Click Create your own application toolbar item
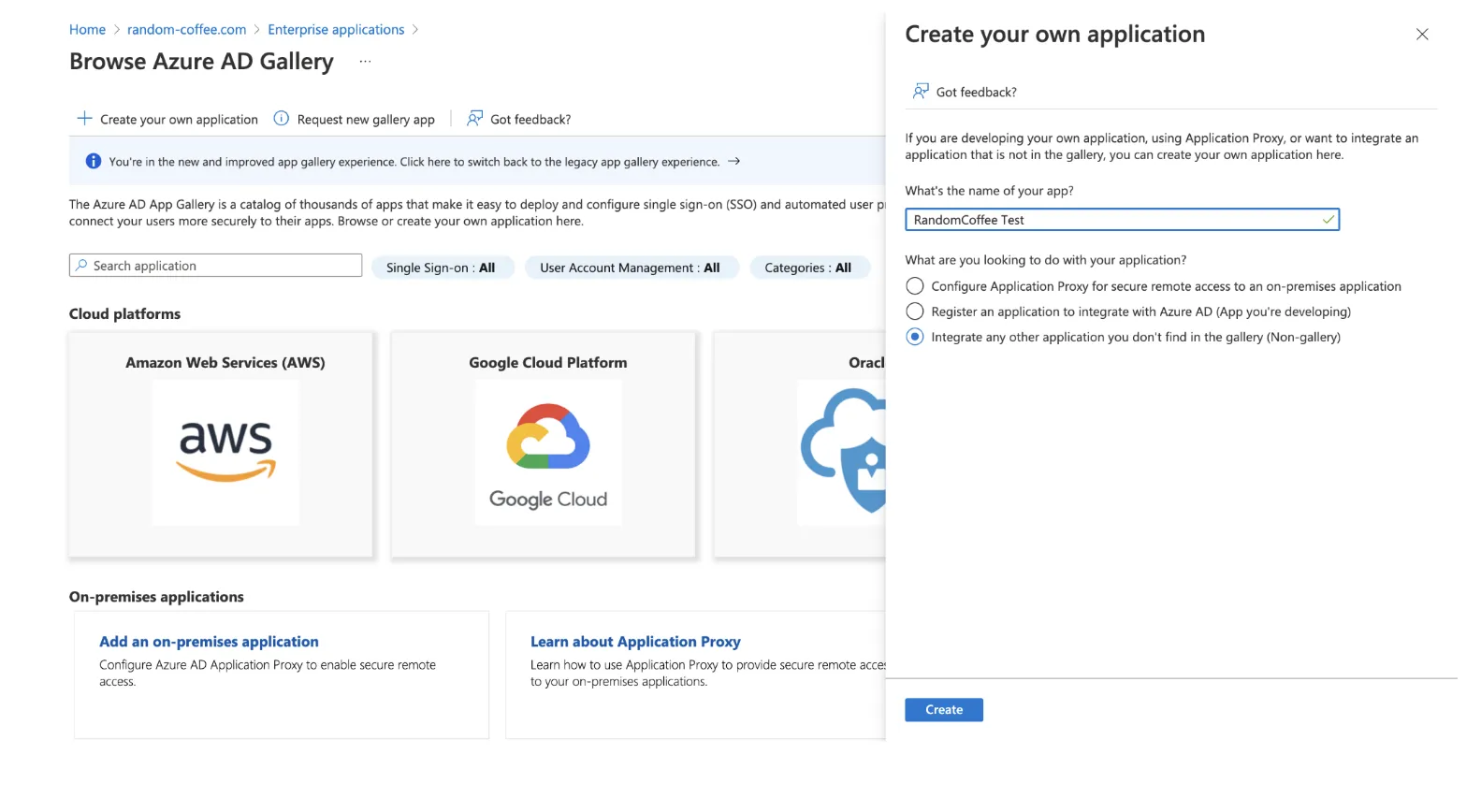 [x=167, y=119]
